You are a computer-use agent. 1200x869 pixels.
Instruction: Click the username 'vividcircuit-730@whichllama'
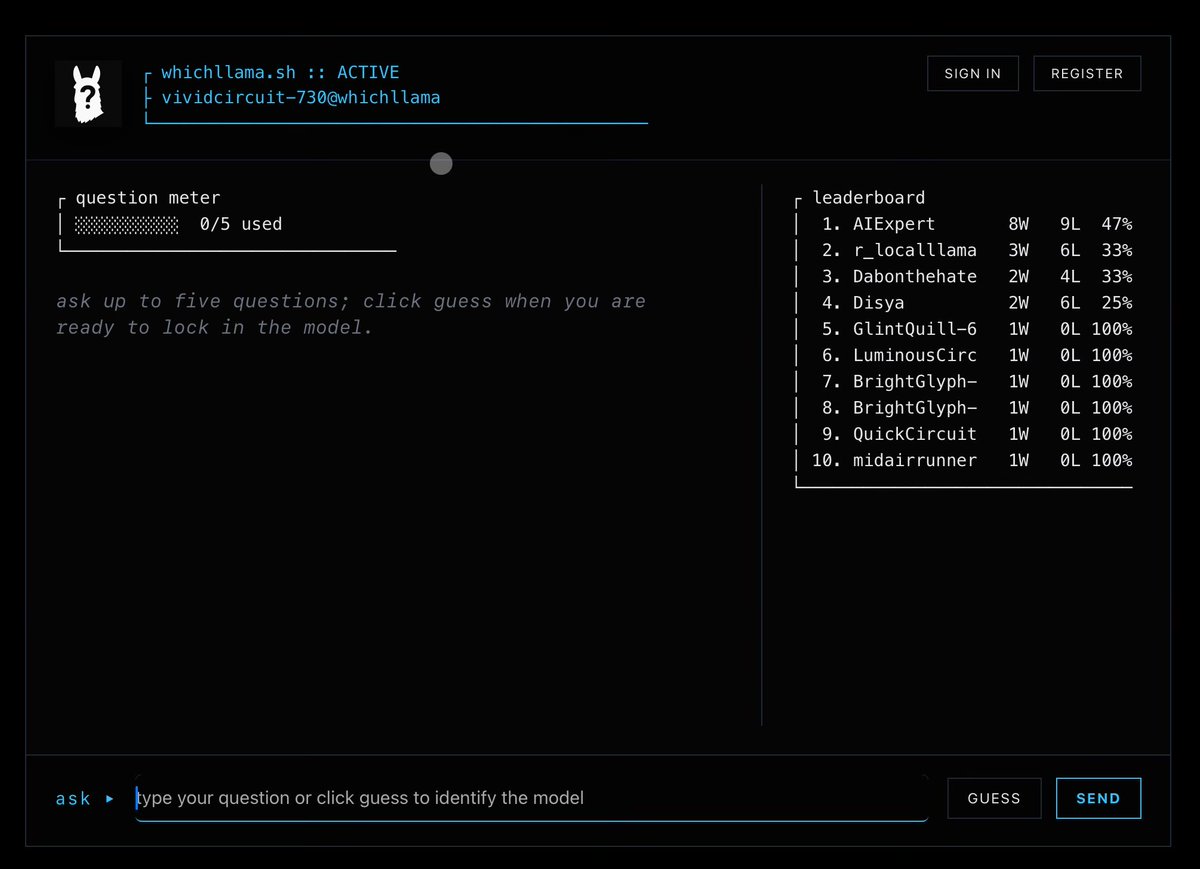(300, 98)
